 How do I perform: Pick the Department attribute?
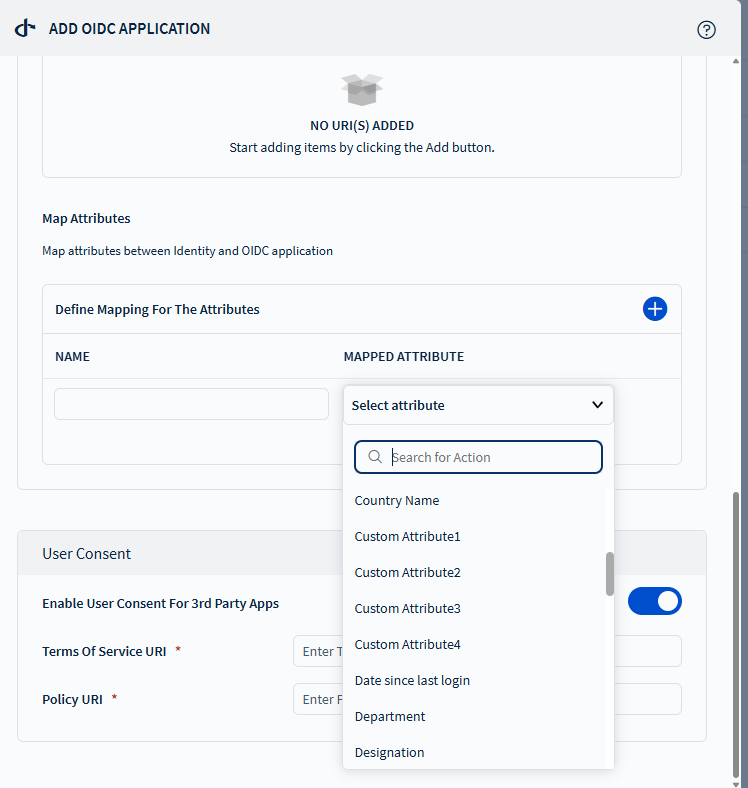(390, 717)
